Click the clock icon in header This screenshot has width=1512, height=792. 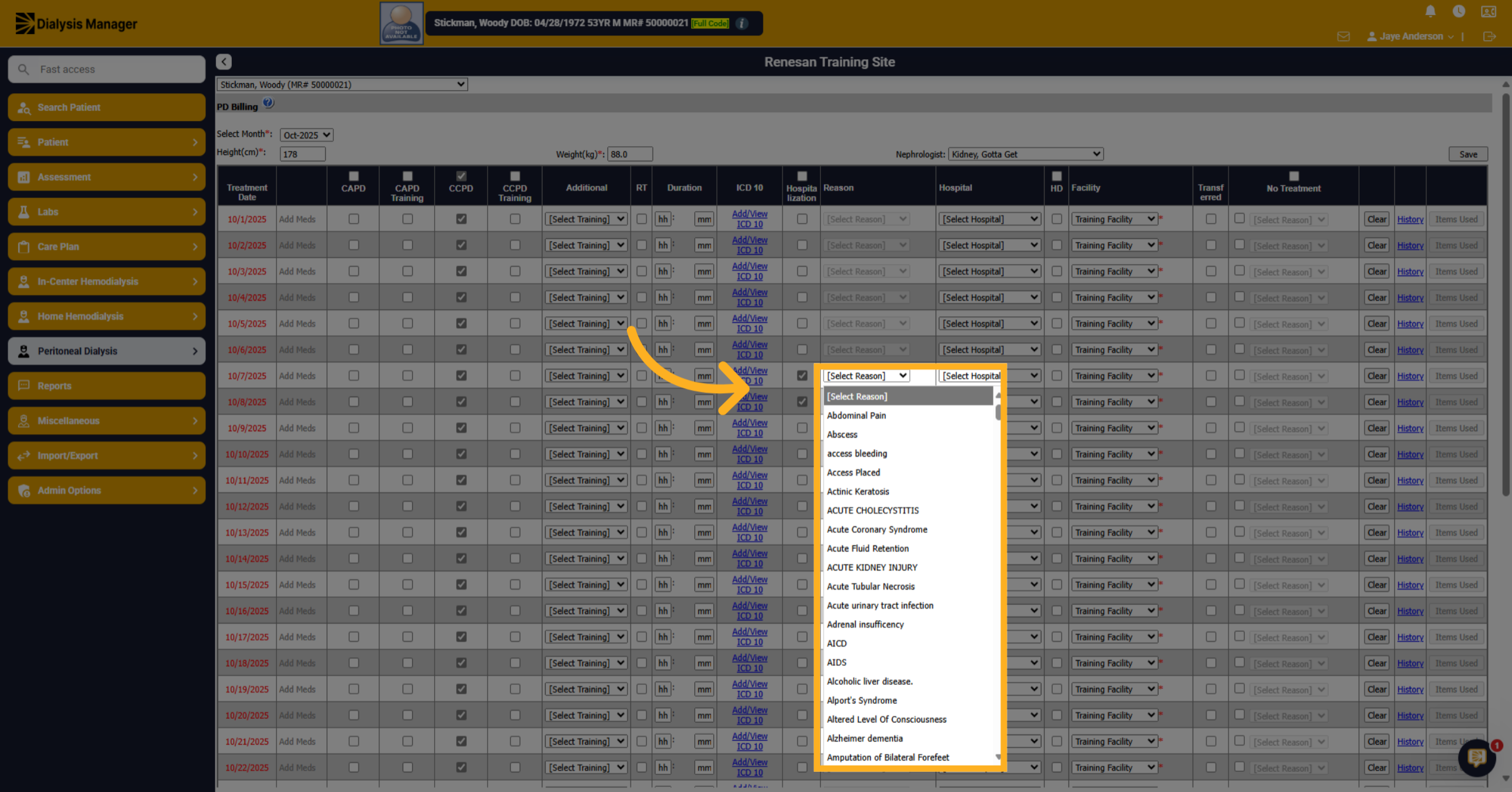pos(1458,11)
